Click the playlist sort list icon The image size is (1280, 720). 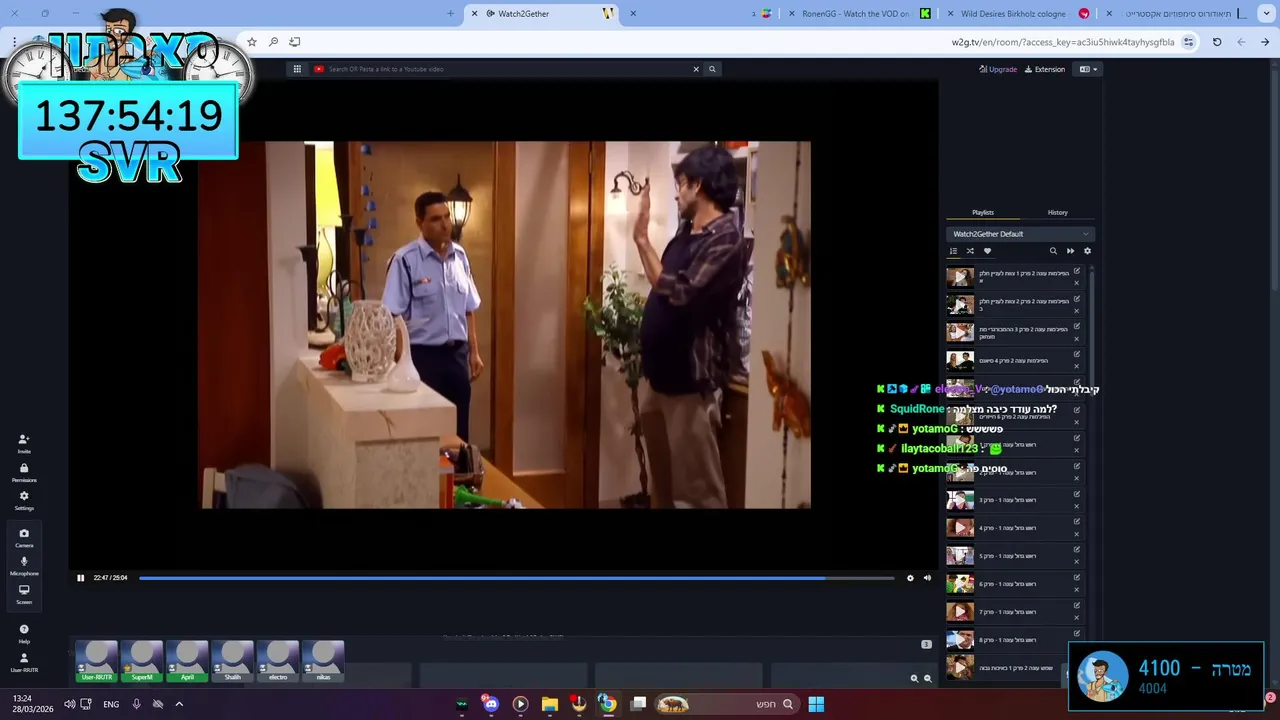click(x=953, y=251)
